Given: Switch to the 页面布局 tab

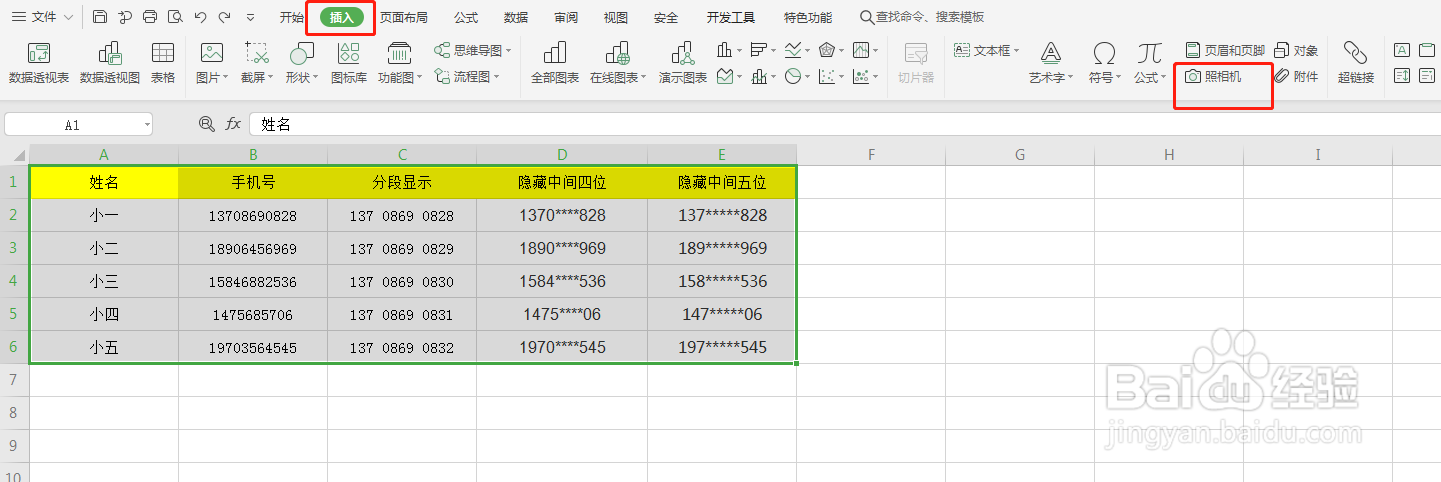Looking at the screenshot, I should coord(404,18).
